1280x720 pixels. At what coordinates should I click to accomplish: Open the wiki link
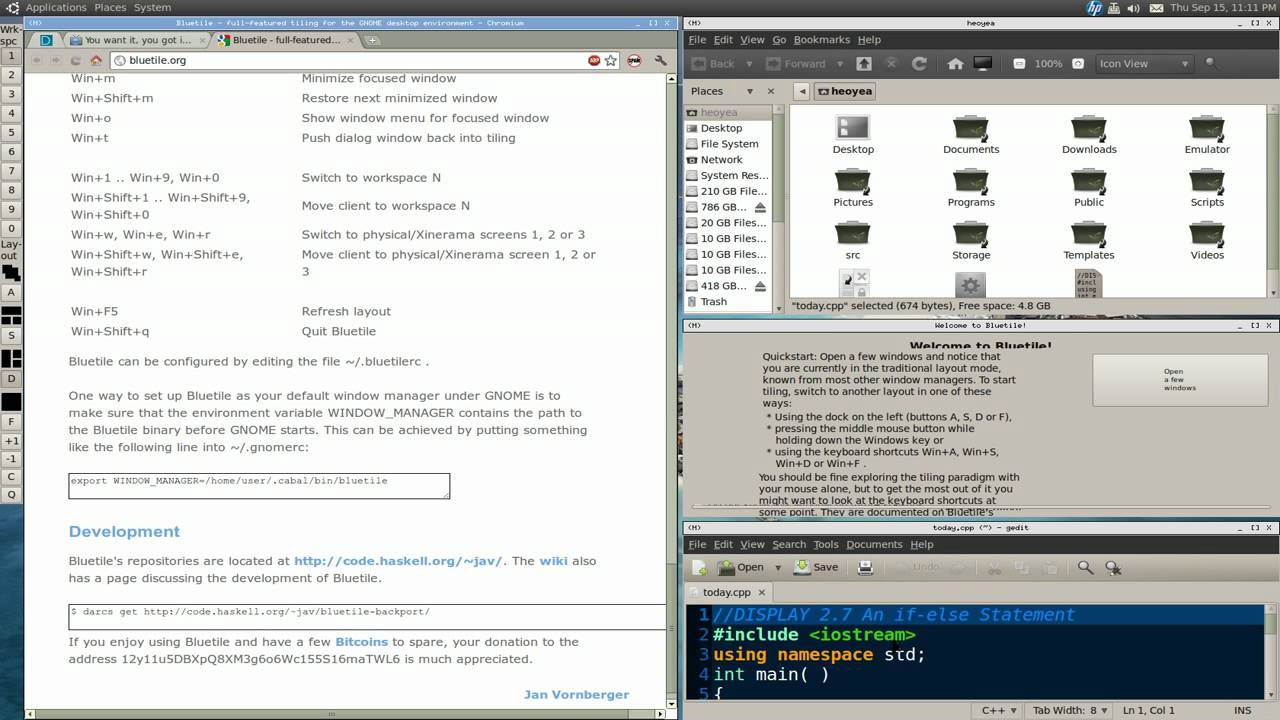[553, 561]
